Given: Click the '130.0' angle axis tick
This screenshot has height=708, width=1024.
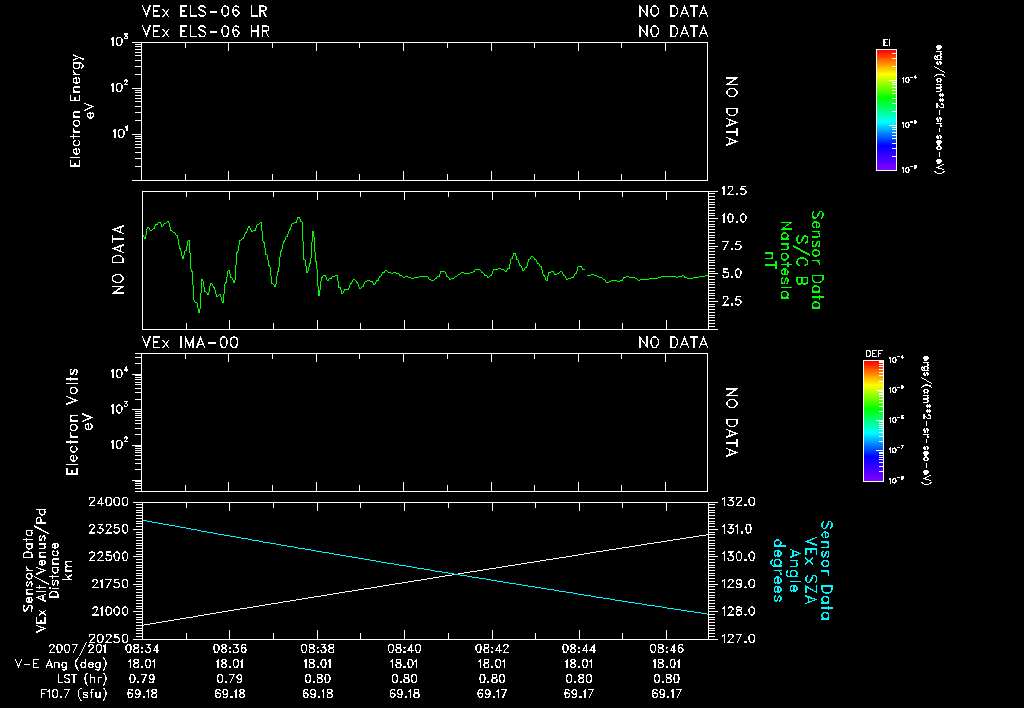Looking at the screenshot, I should 739,557.
